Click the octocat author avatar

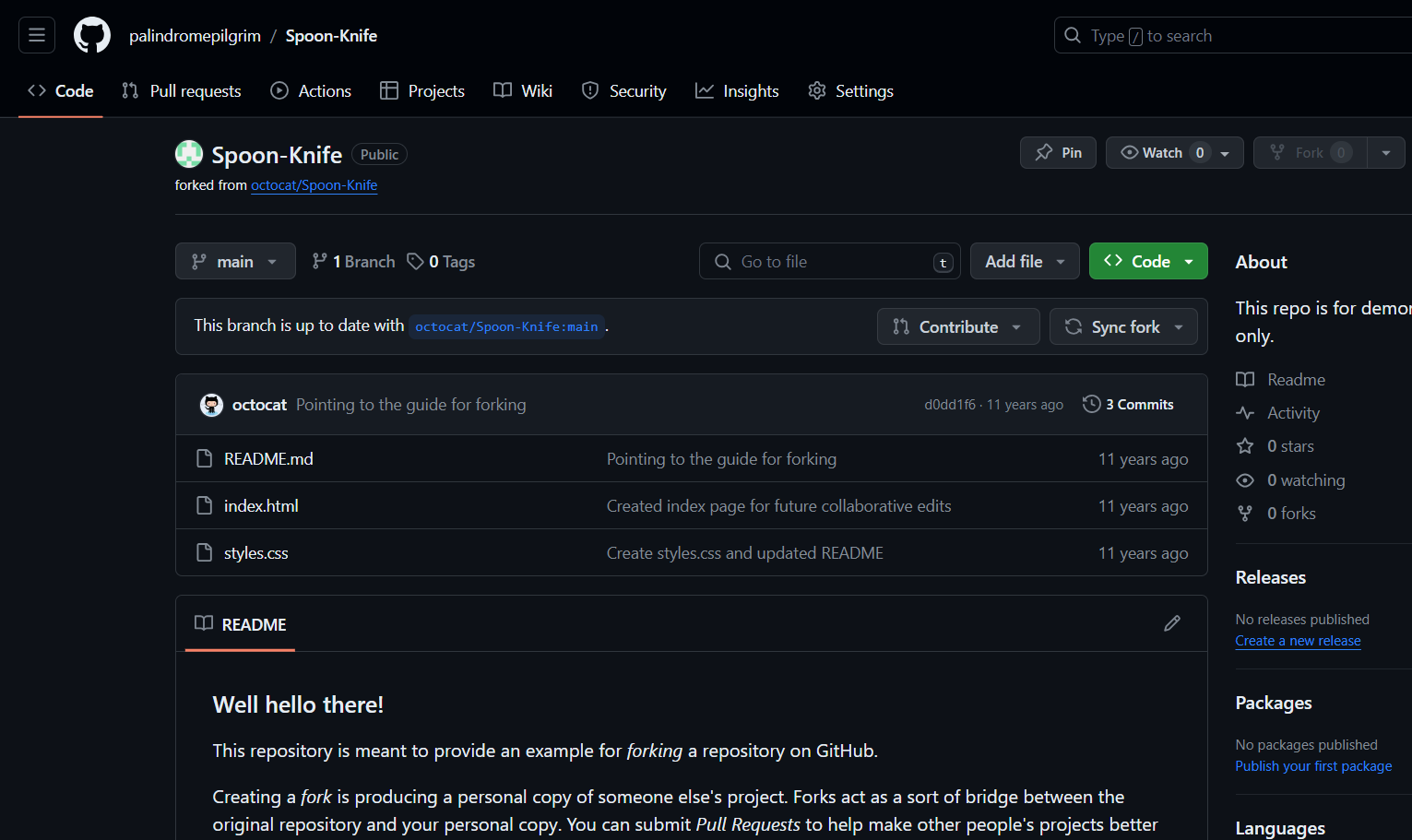pos(211,405)
